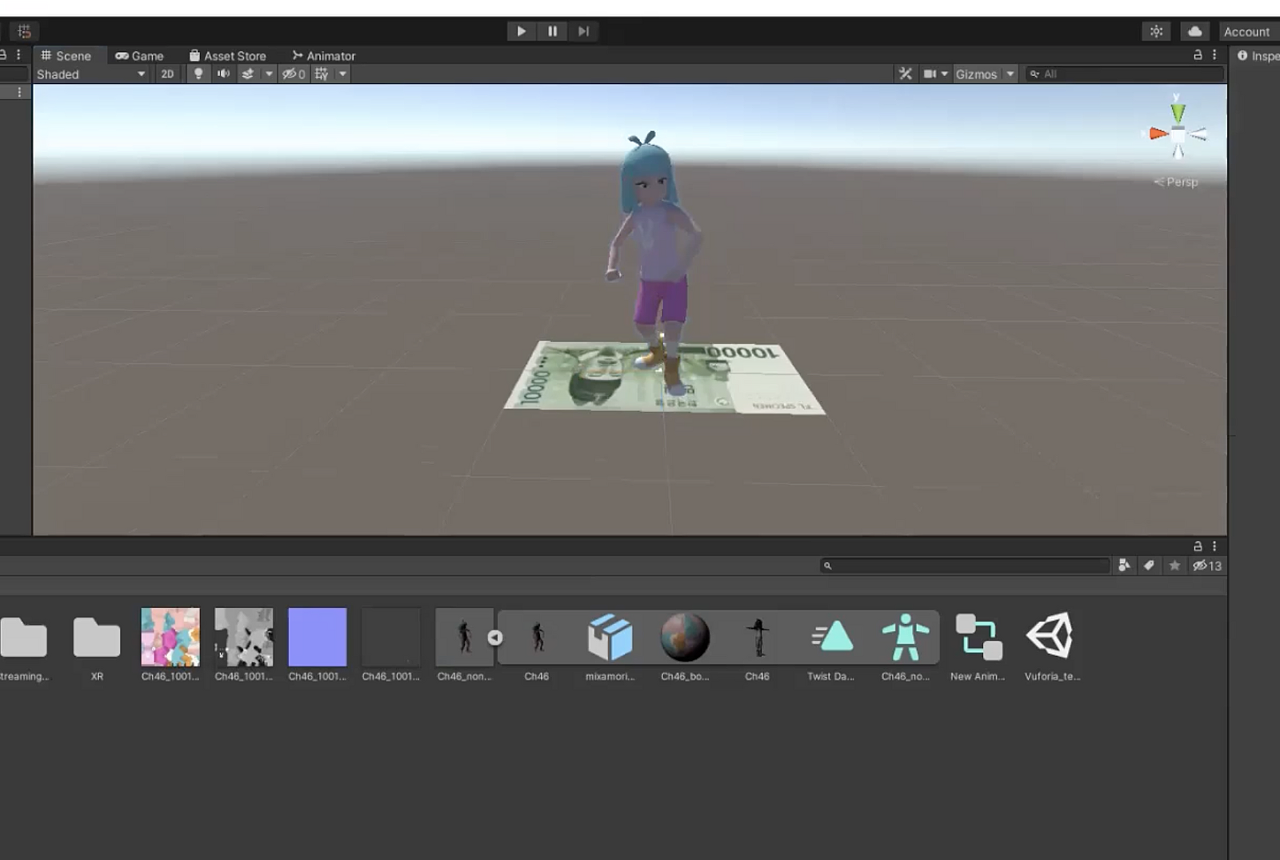The width and height of the screenshot is (1280, 860).
Task: Lock the Scene view panel
Action: click(x=1198, y=55)
